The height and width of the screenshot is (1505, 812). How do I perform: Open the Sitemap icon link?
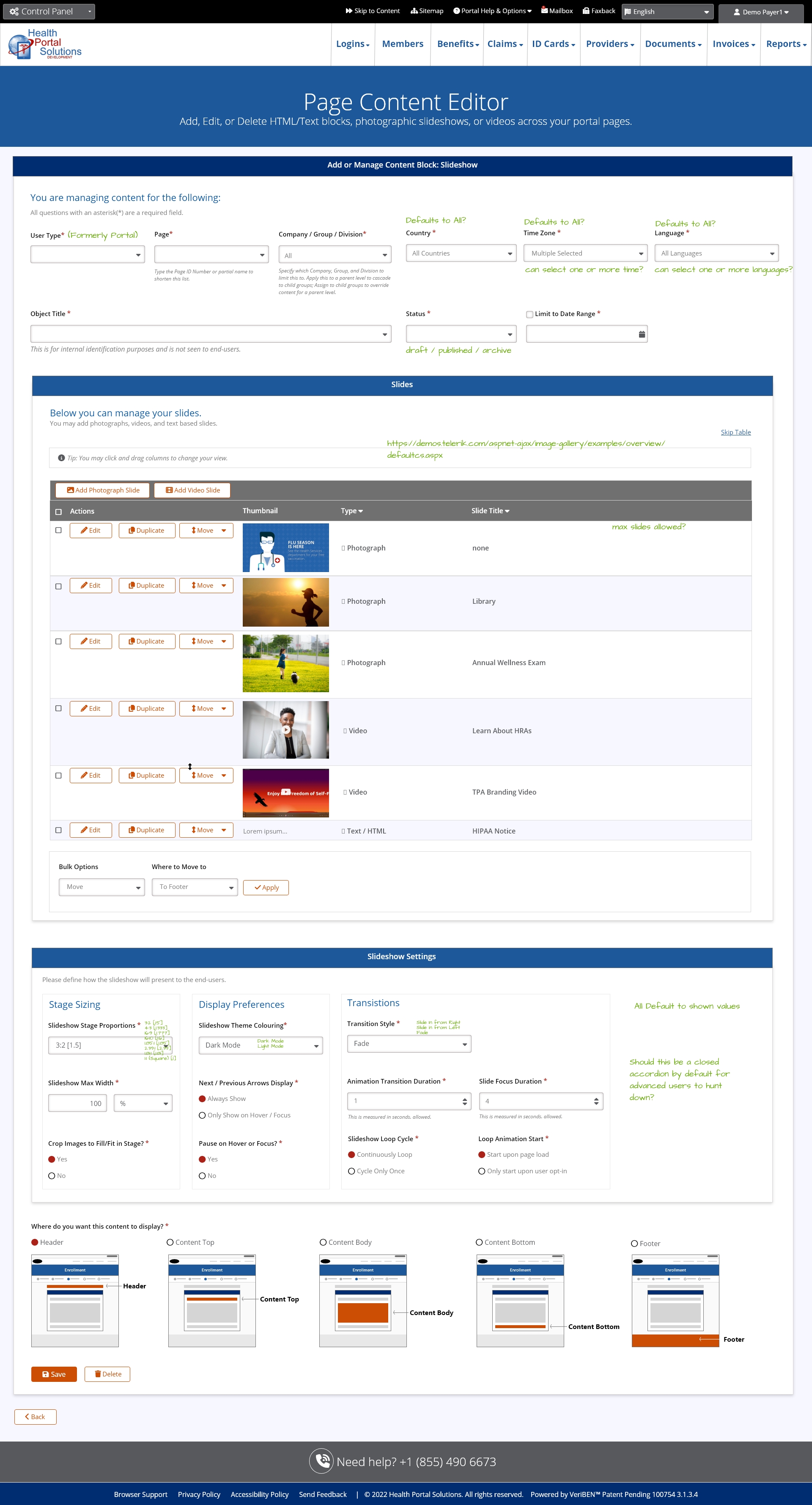426,11
